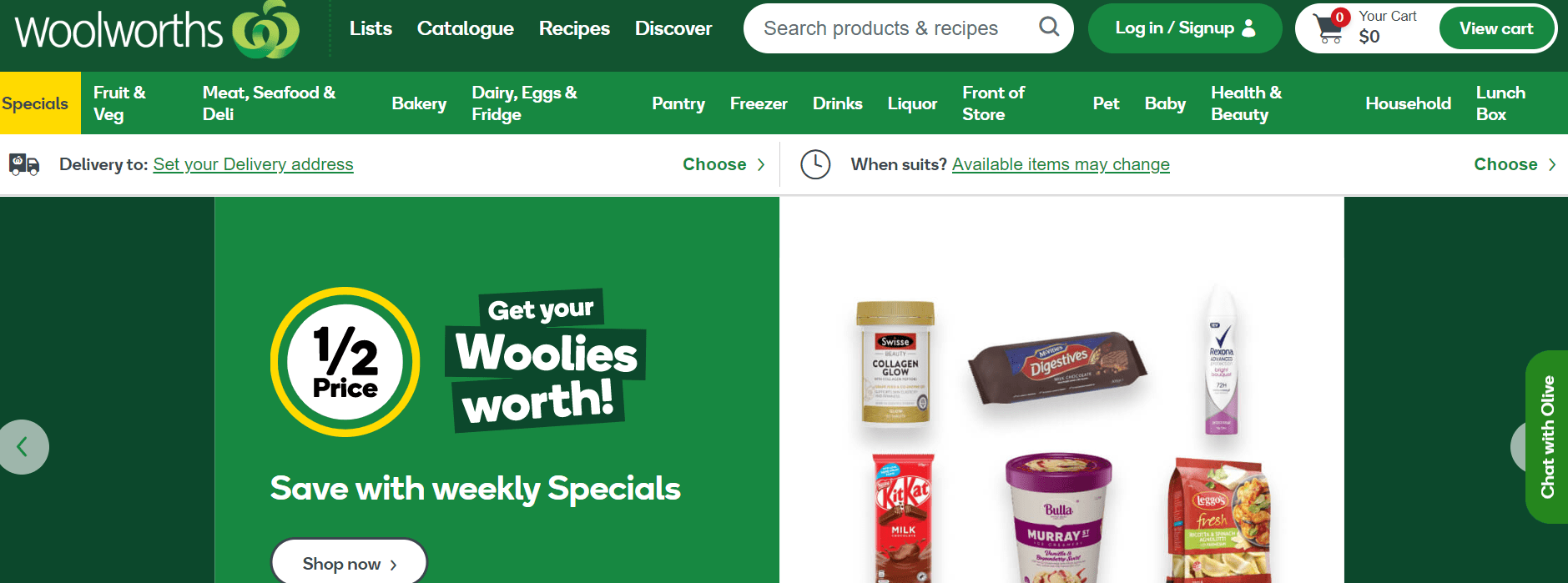Click the delivery truck icon
Viewport: 1568px width, 583px height.
(24, 164)
